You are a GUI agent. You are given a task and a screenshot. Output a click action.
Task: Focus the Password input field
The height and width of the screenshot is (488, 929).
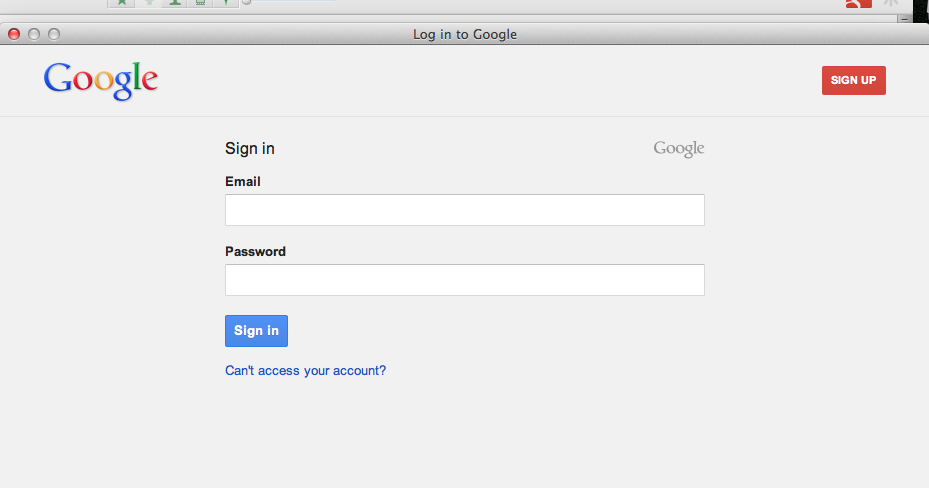point(464,280)
